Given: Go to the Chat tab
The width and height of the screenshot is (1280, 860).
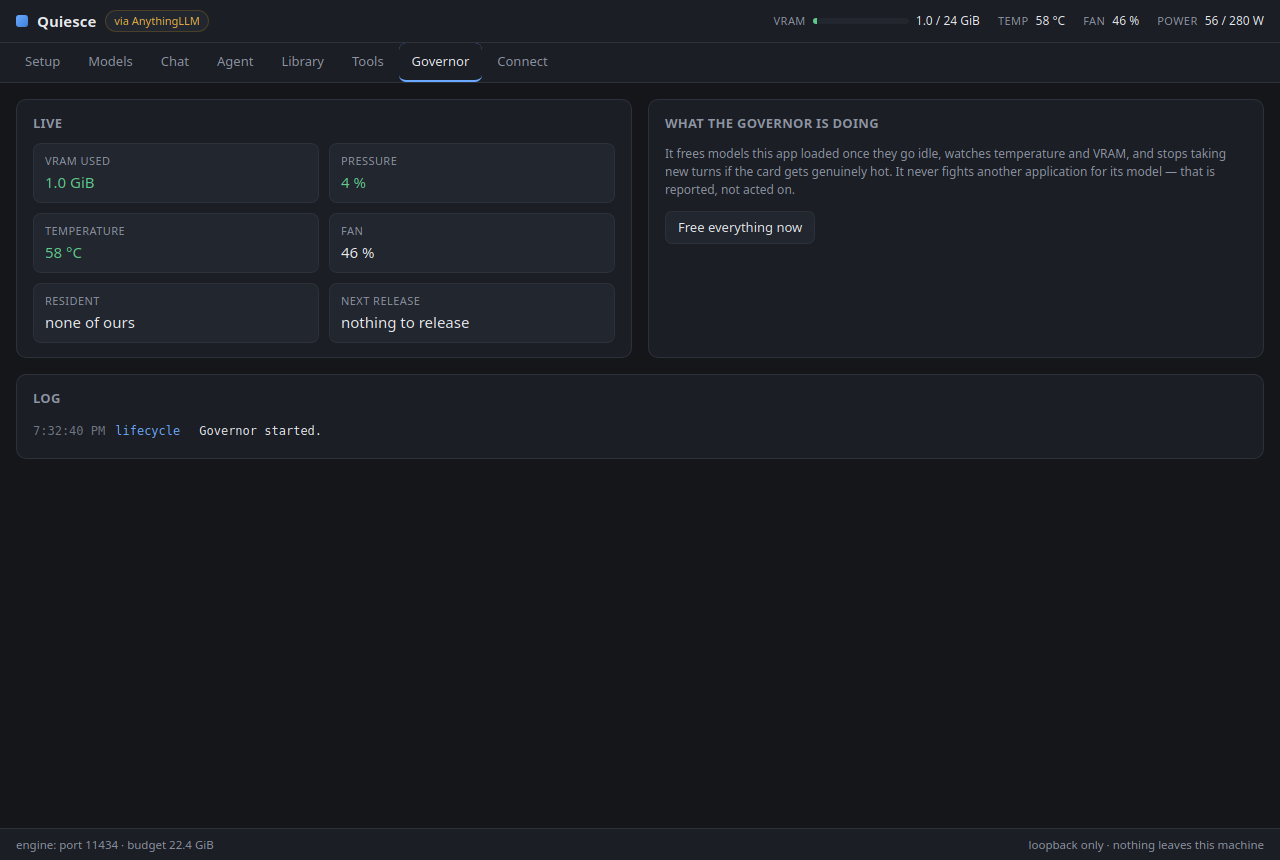Looking at the screenshot, I should [x=175, y=61].
